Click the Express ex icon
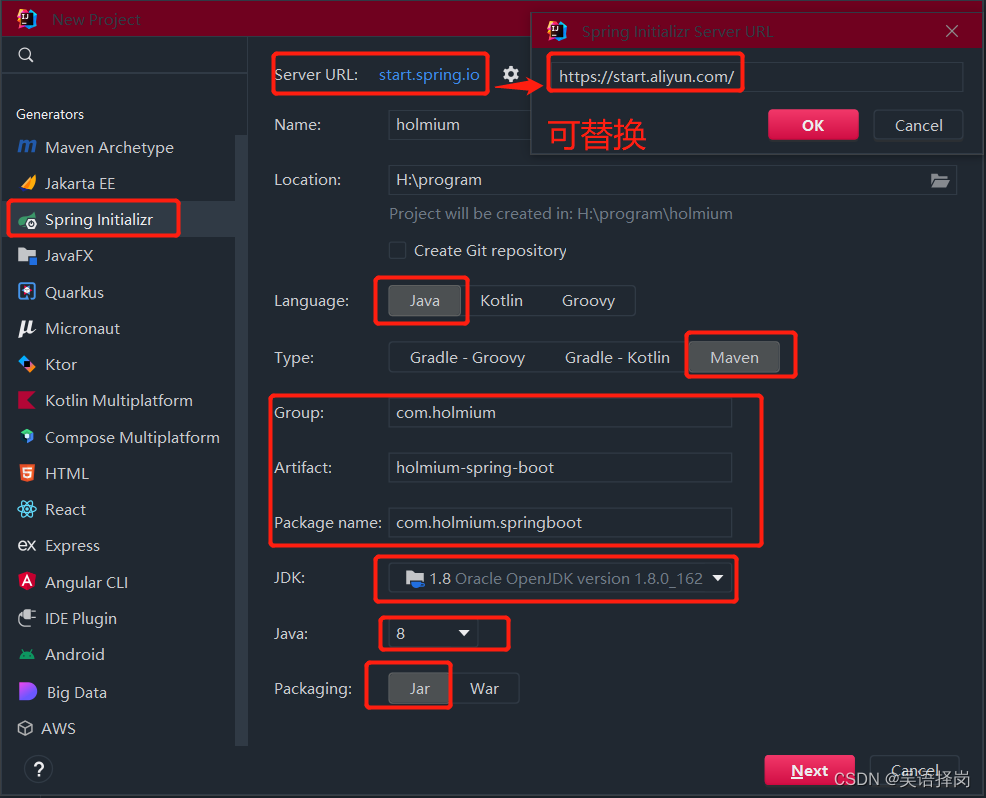Image resolution: width=986 pixels, height=798 pixels. tap(26, 545)
